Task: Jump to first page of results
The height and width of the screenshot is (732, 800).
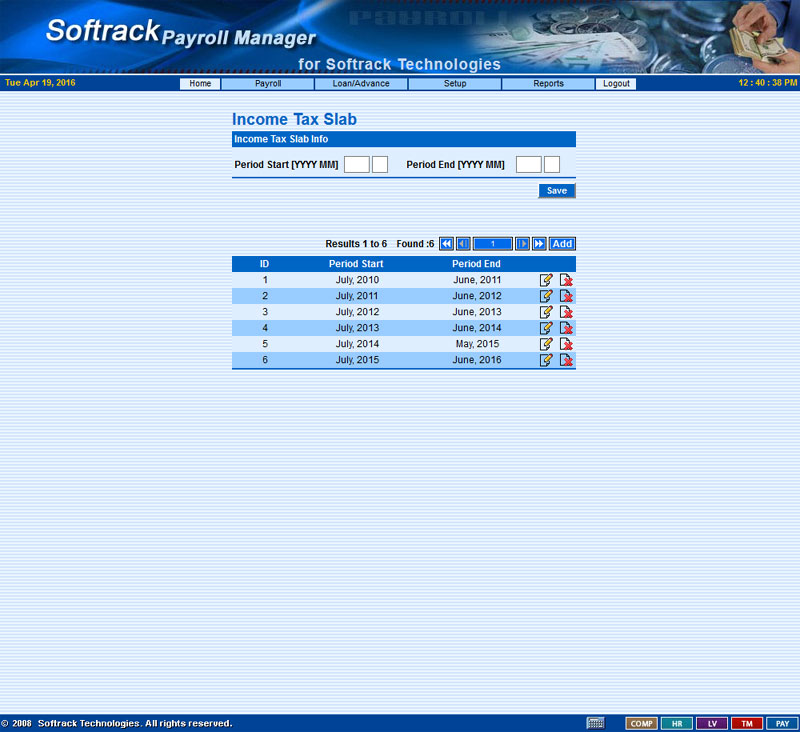Action: [x=446, y=244]
